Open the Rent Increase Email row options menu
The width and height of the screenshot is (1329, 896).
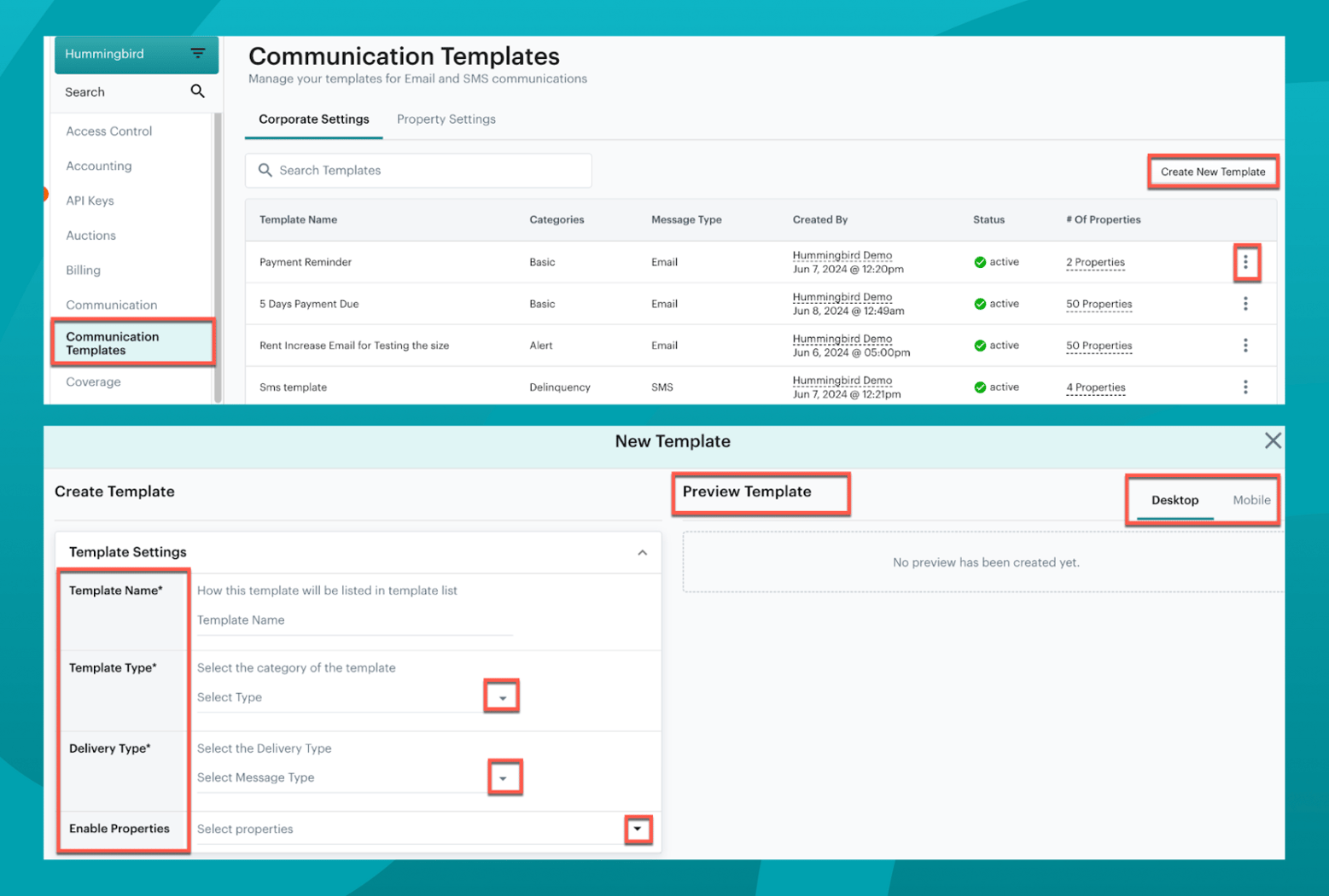click(1245, 346)
